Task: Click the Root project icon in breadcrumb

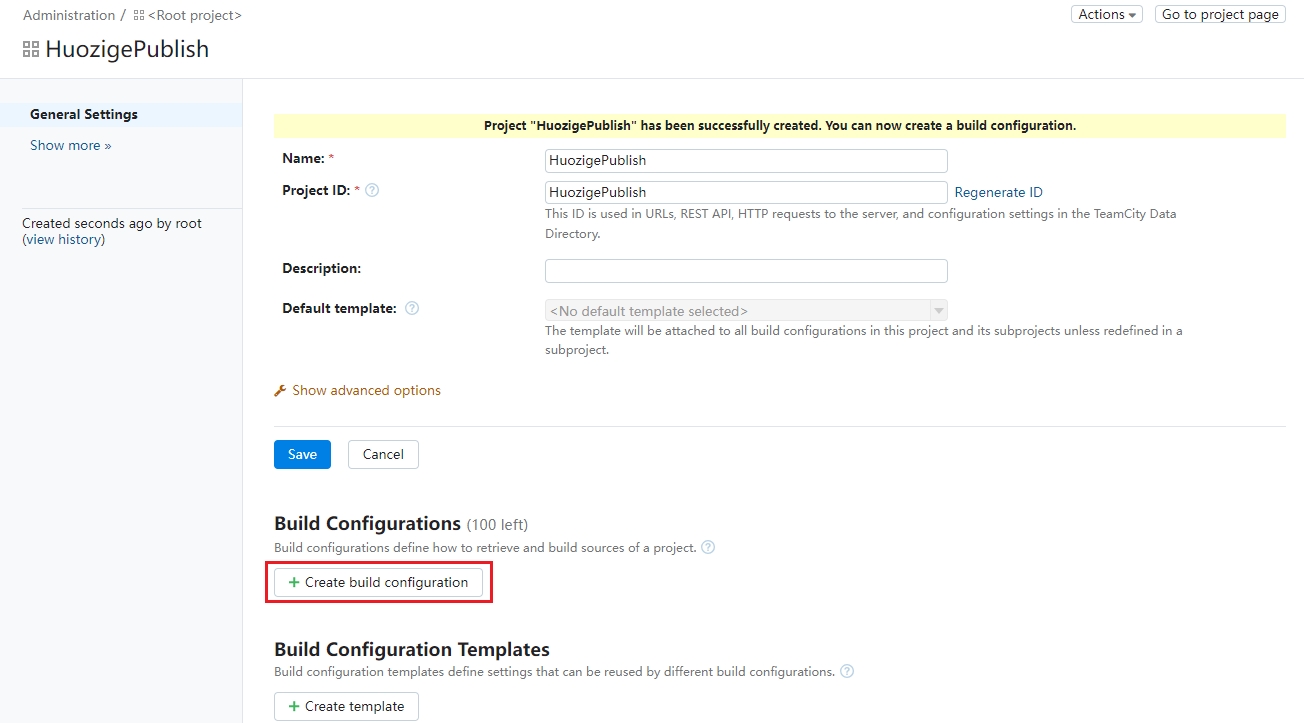Action: [138, 16]
